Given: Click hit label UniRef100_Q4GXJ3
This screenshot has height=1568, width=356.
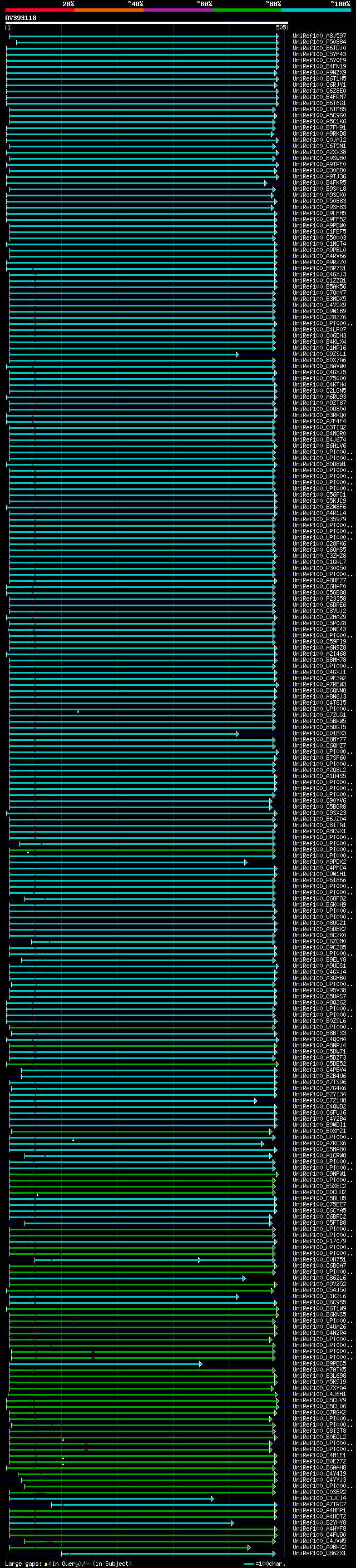Looking at the screenshot, I should (319, 275).
